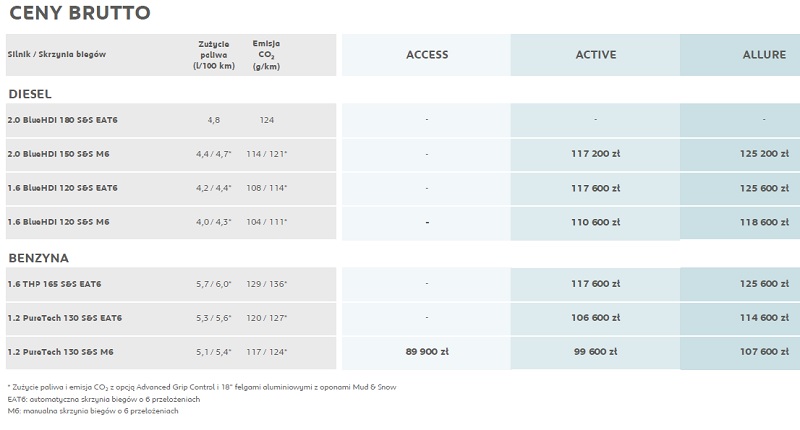Image resolution: width=800 pixels, height=430 pixels.
Task: Click the 107 600 zł Allure price
Action: [x=764, y=351]
